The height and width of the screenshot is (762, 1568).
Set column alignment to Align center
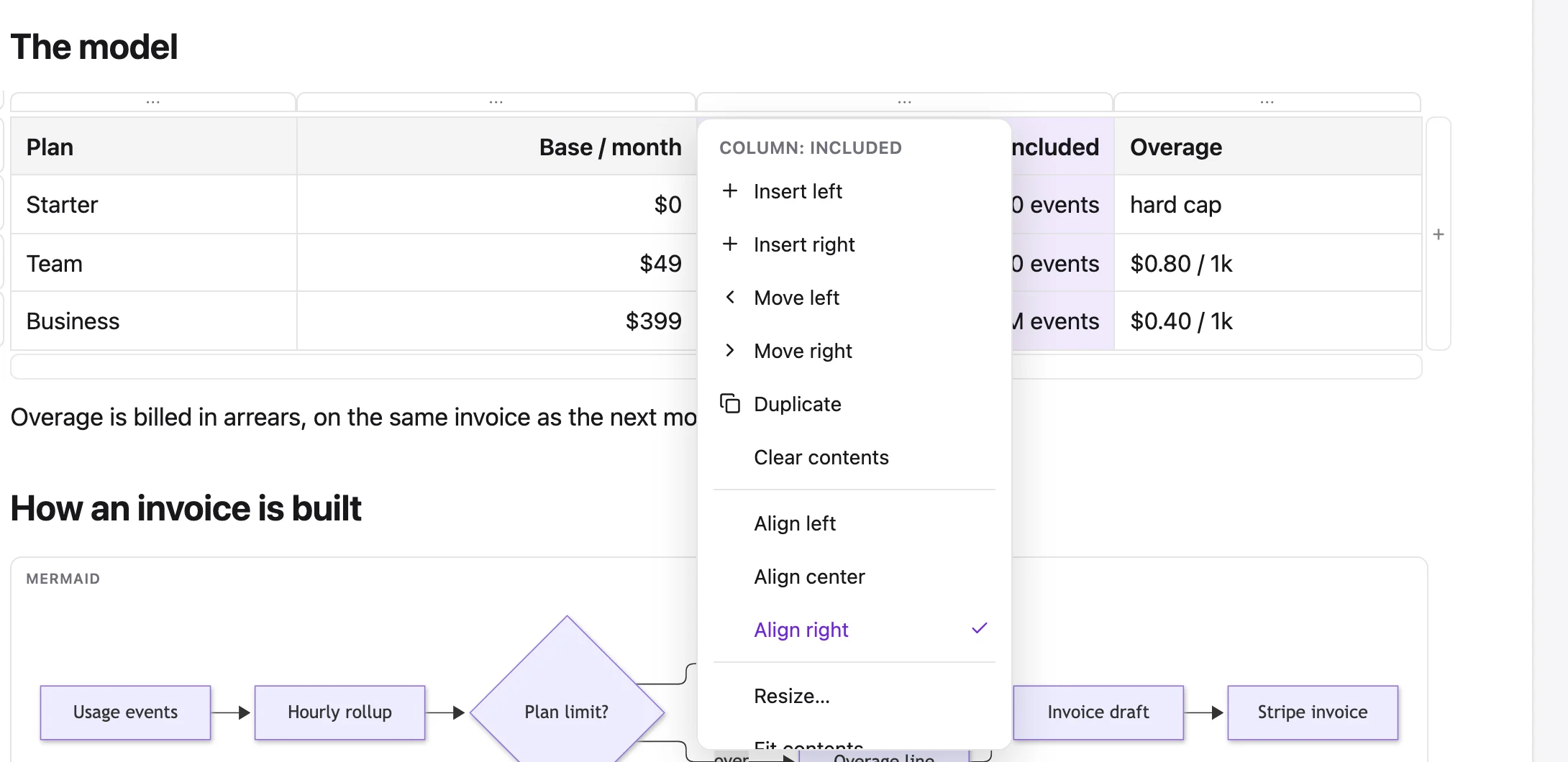854,577
